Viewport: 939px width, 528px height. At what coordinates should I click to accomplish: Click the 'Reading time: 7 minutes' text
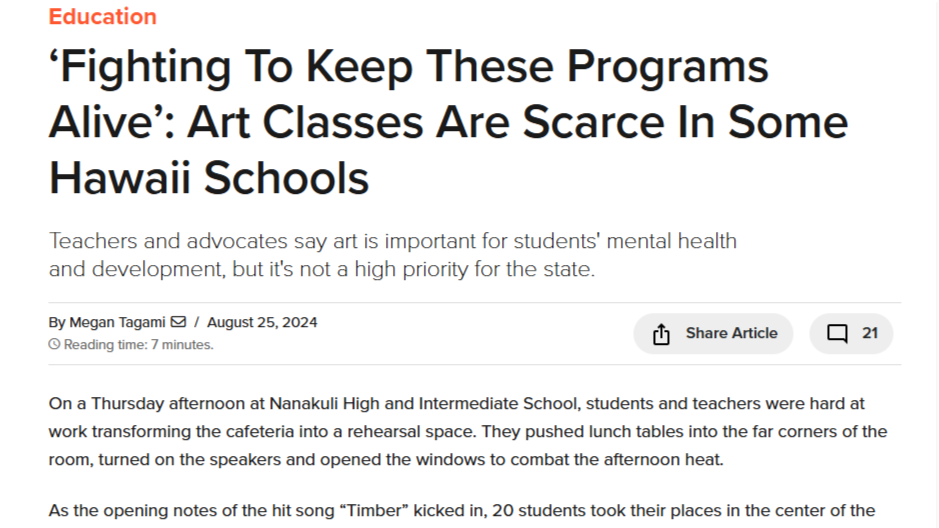coord(138,345)
